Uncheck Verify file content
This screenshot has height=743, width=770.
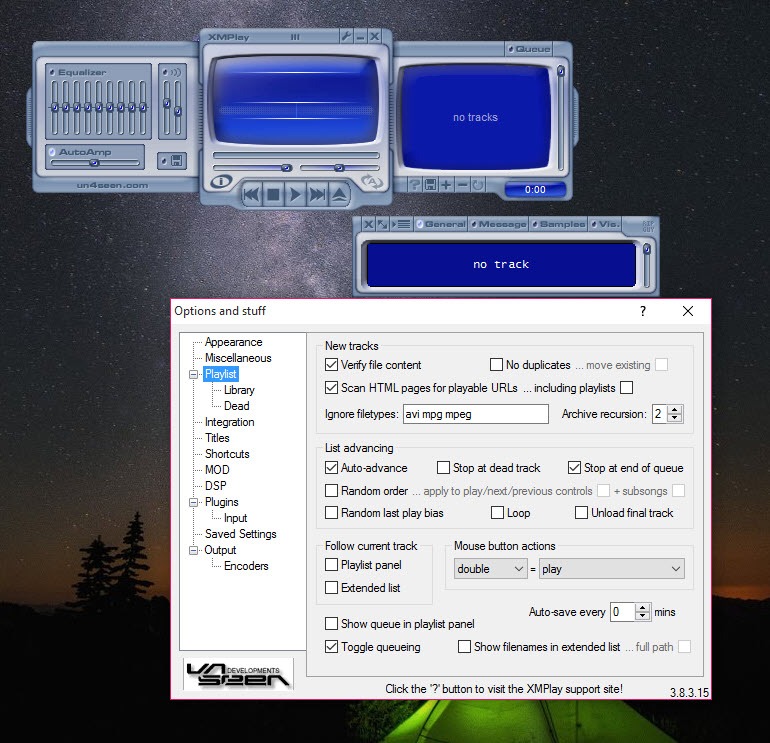[331, 365]
